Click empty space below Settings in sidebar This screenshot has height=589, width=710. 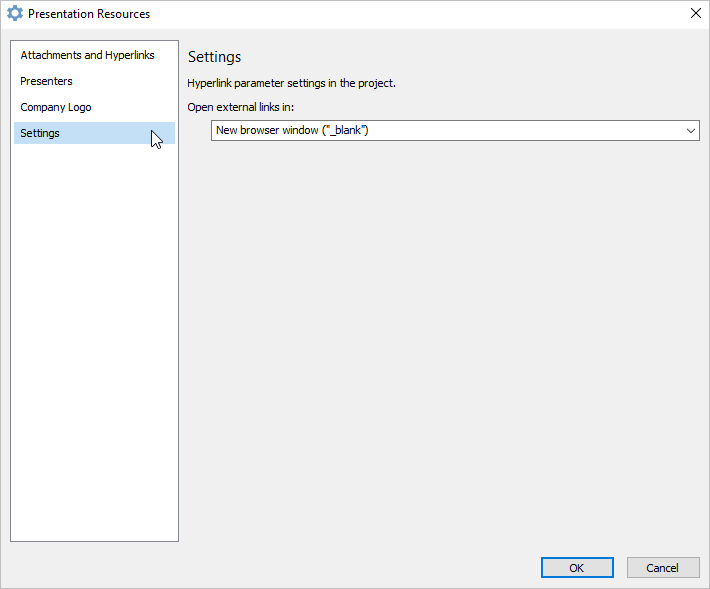pyautogui.click(x=94, y=340)
